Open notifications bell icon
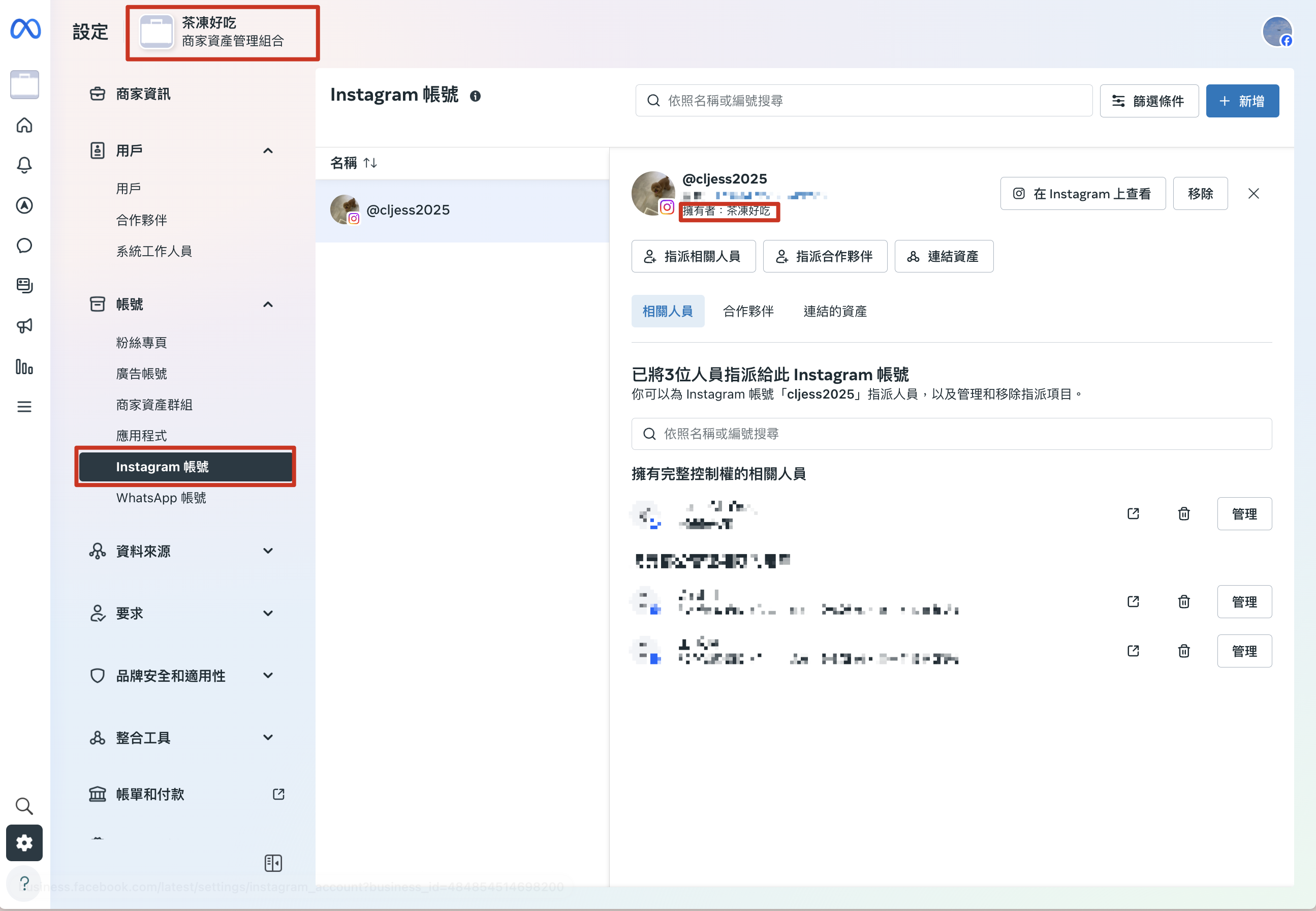This screenshot has width=1316, height=911. [x=24, y=165]
